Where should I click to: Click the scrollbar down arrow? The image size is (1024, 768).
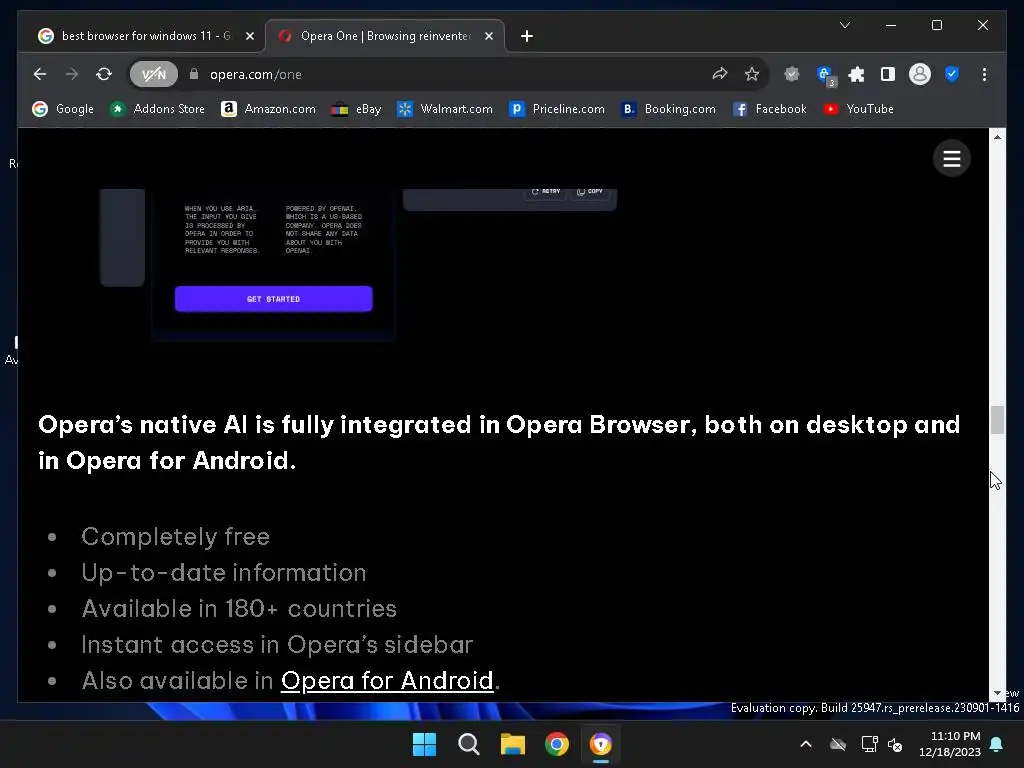point(997,693)
